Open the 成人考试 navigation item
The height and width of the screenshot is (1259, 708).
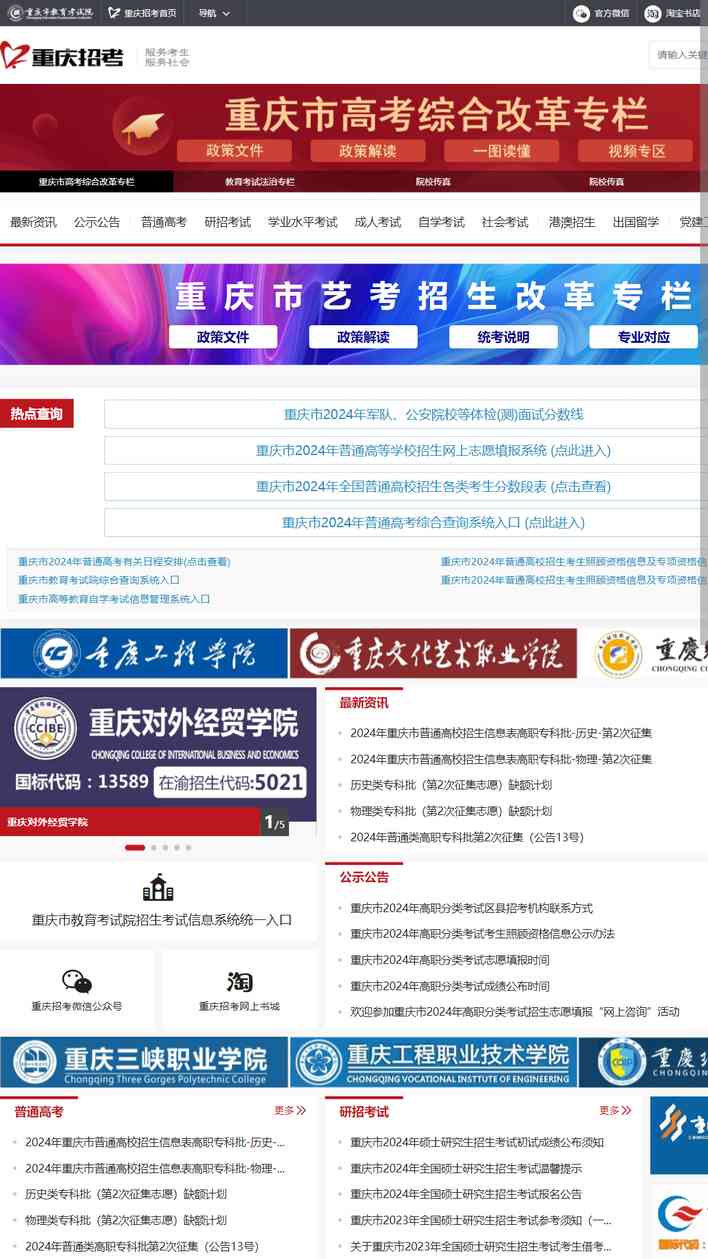pyautogui.click(x=378, y=222)
